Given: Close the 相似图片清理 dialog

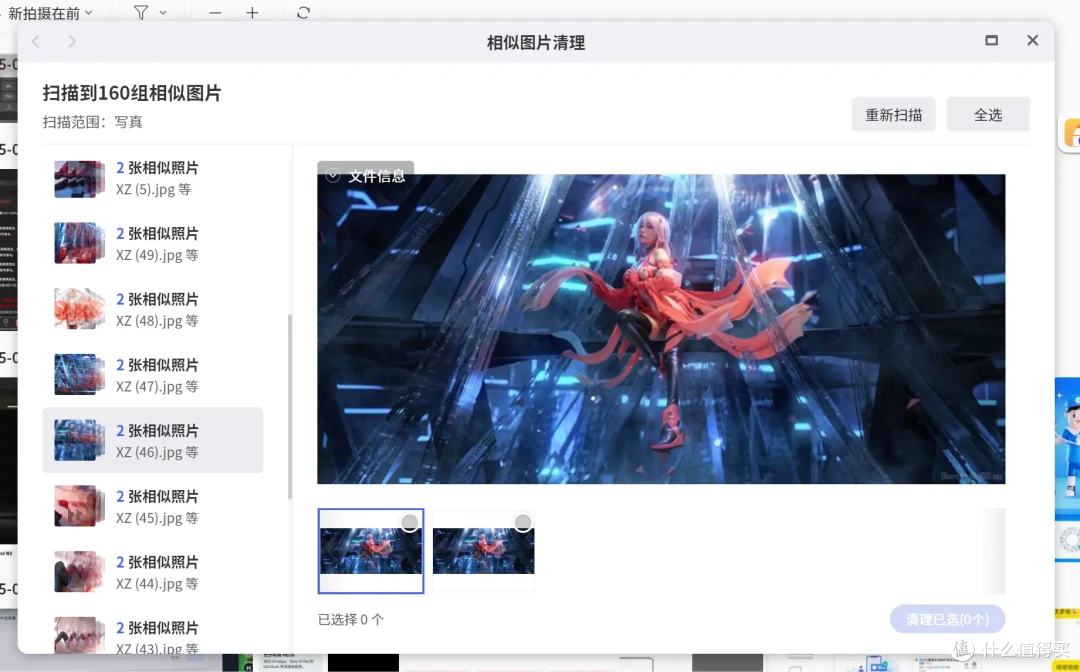Looking at the screenshot, I should [1032, 41].
